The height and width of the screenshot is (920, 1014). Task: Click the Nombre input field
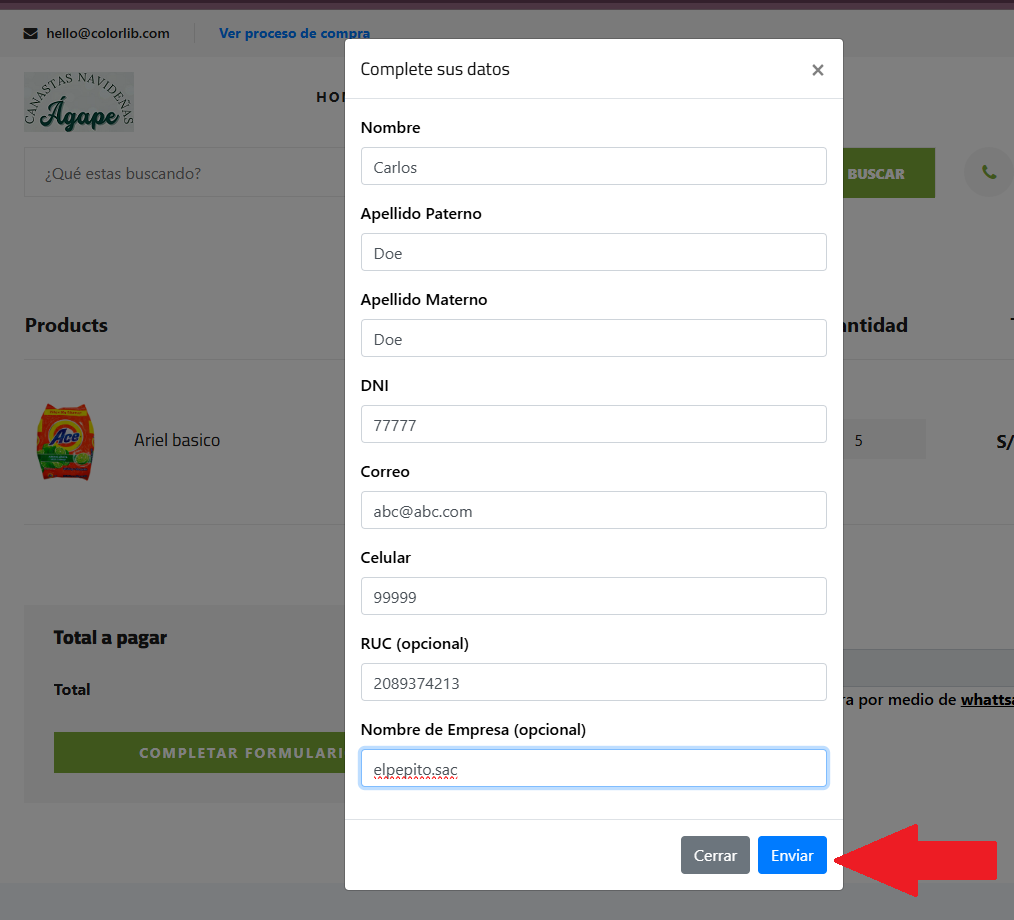tap(593, 167)
